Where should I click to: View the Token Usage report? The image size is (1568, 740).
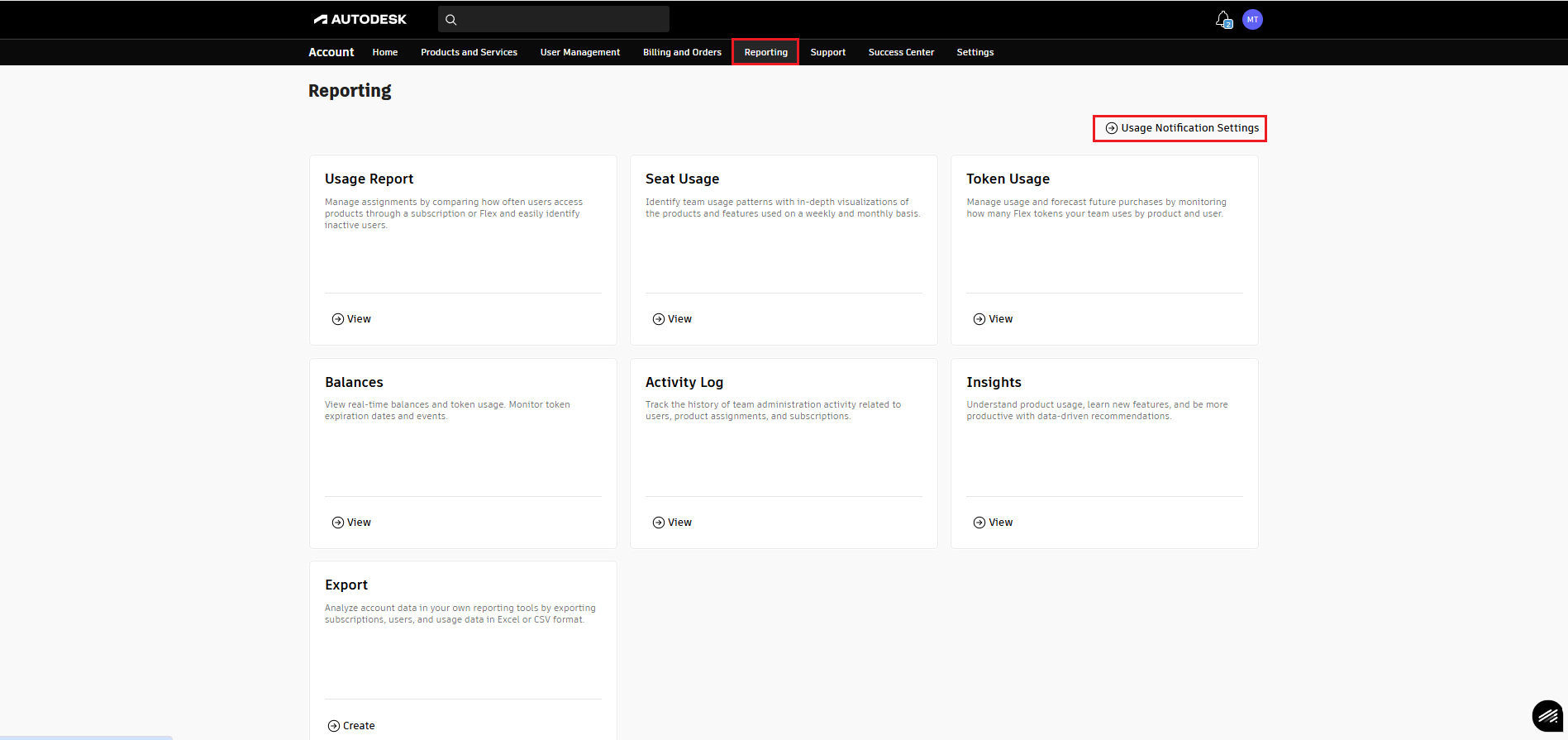click(x=1000, y=319)
